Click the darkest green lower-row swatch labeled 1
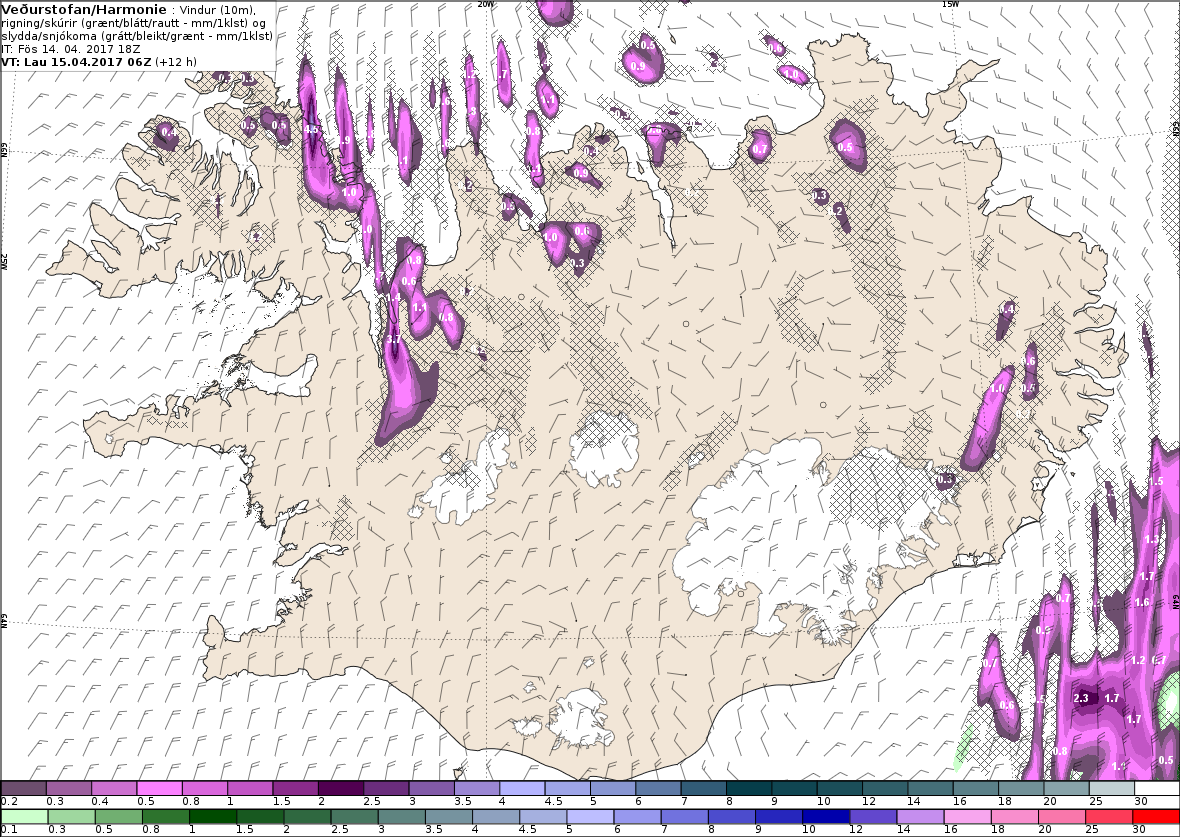 tap(212, 817)
